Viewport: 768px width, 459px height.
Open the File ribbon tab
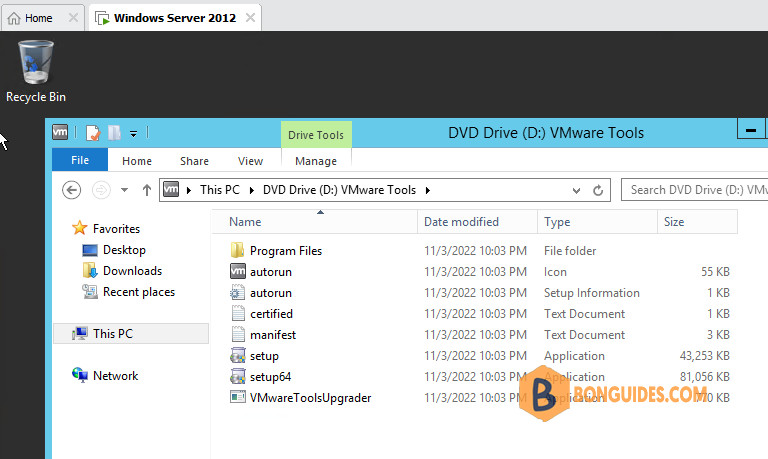tap(80, 160)
